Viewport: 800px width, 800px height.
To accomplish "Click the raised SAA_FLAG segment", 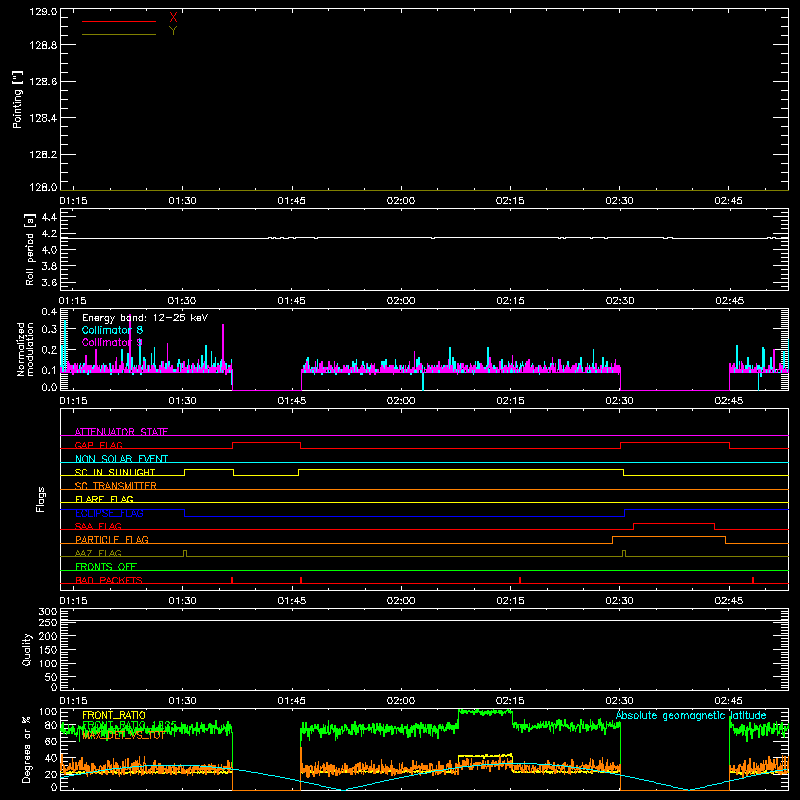I will (673, 523).
